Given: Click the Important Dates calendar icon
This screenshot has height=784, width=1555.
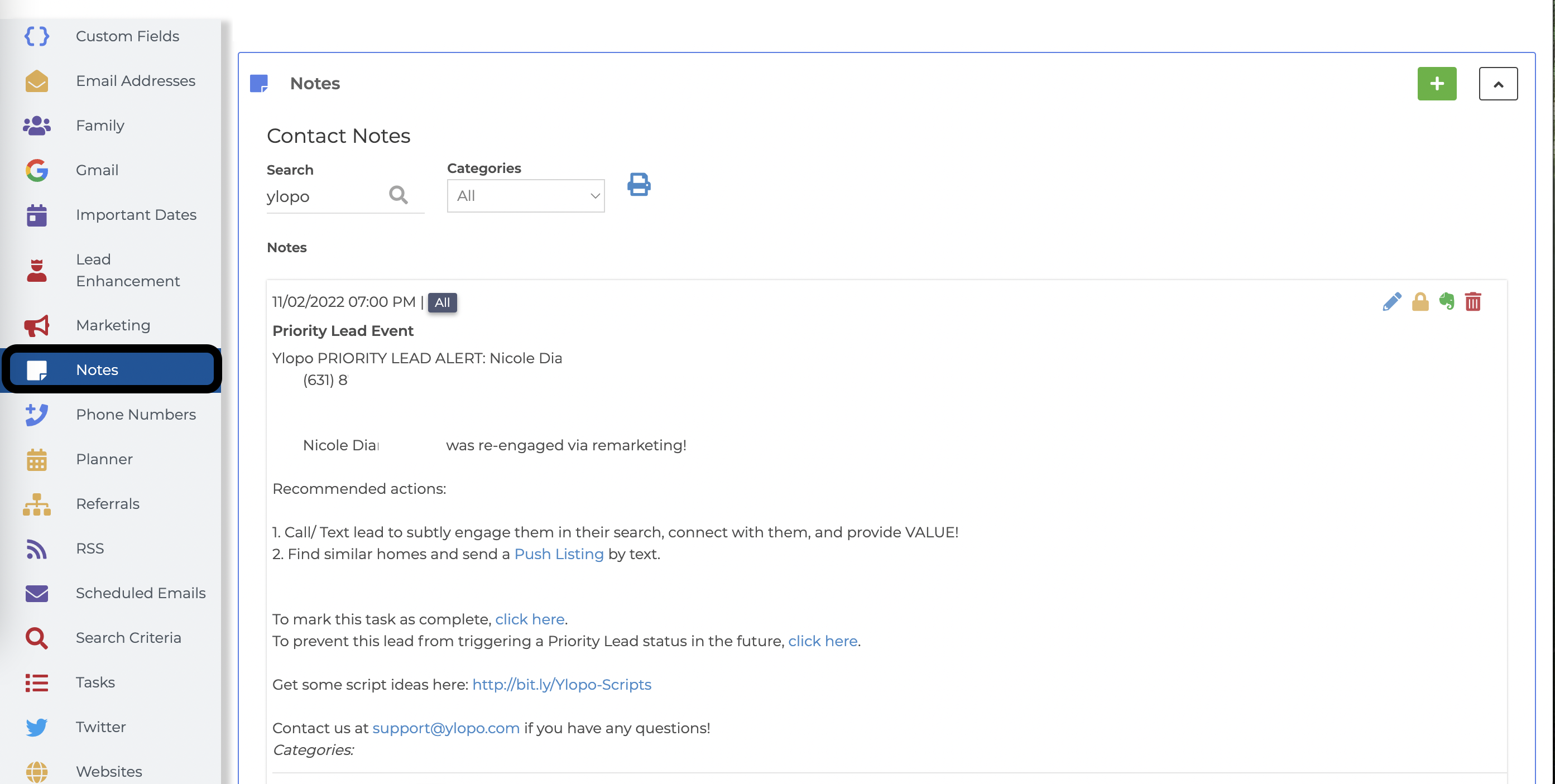Looking at the screenshot, I should coord(36,215).
